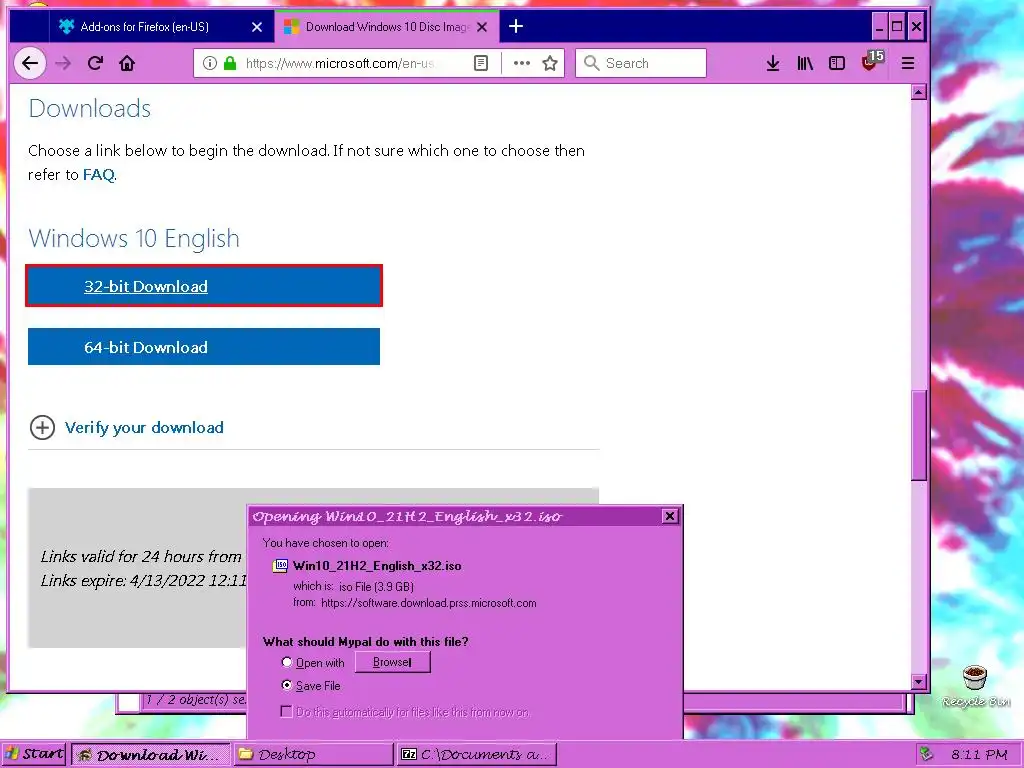Click Browse button in download dialog
The height and width of the screenshot is (768, 1024).
pyautogui.click(x=392, y=662)
